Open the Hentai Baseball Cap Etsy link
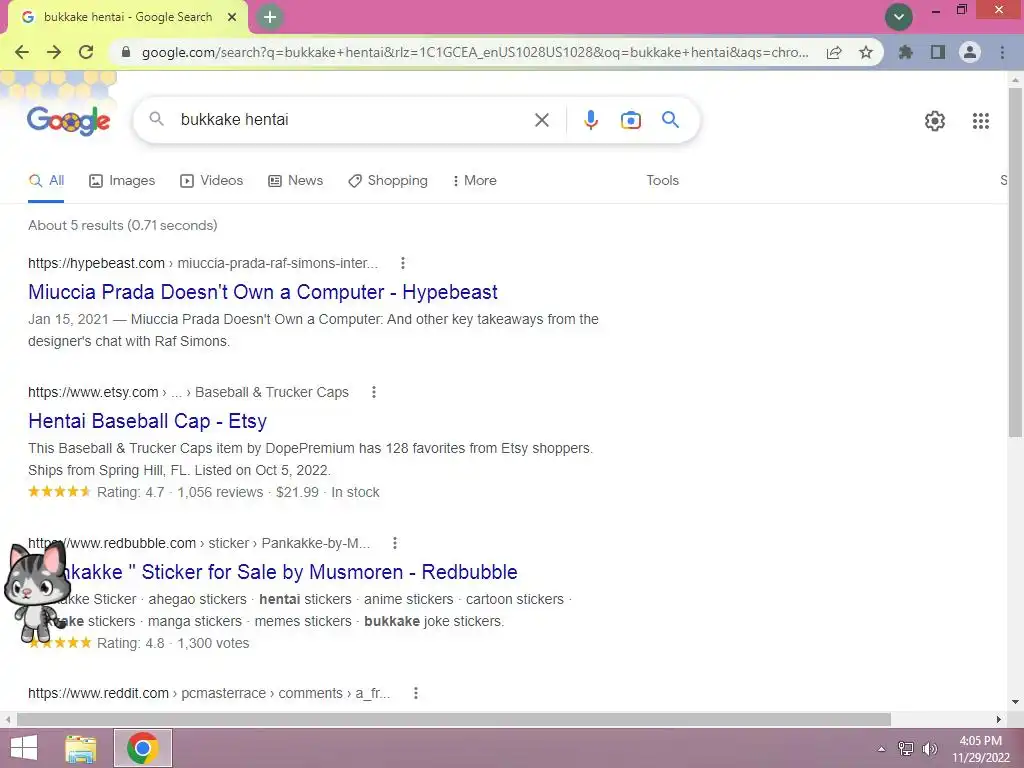Screen dimensions: 1024x768 [148, 421]
